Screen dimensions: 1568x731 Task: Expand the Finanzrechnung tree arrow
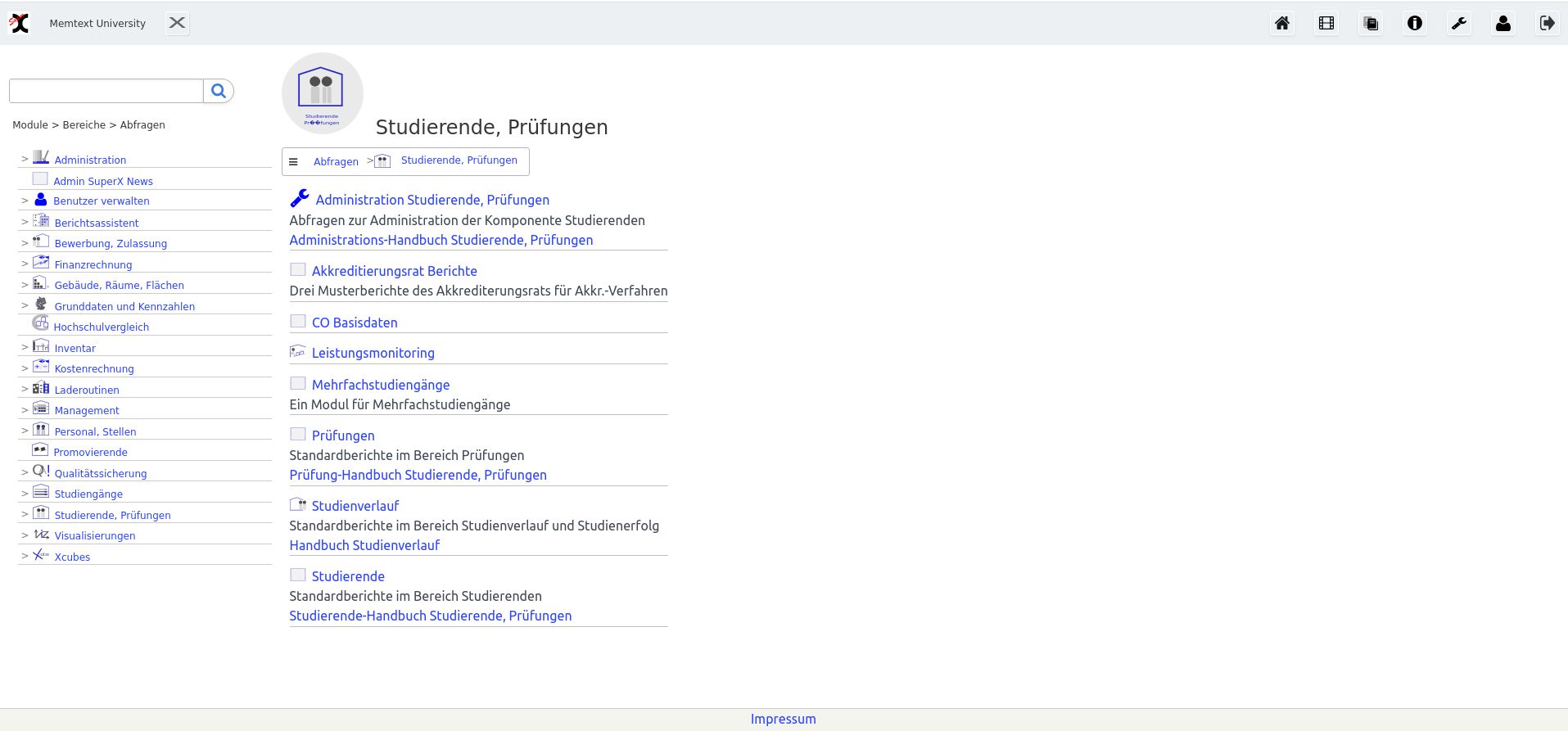(25, 264)
